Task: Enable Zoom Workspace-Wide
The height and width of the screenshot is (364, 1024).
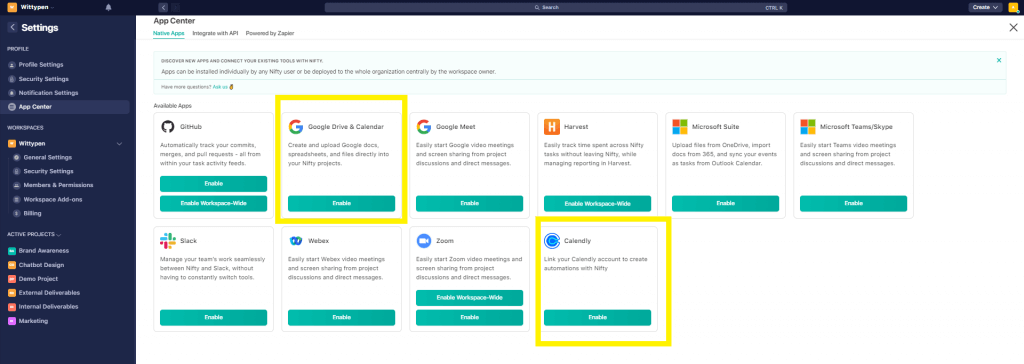Action: coord(470,298)
